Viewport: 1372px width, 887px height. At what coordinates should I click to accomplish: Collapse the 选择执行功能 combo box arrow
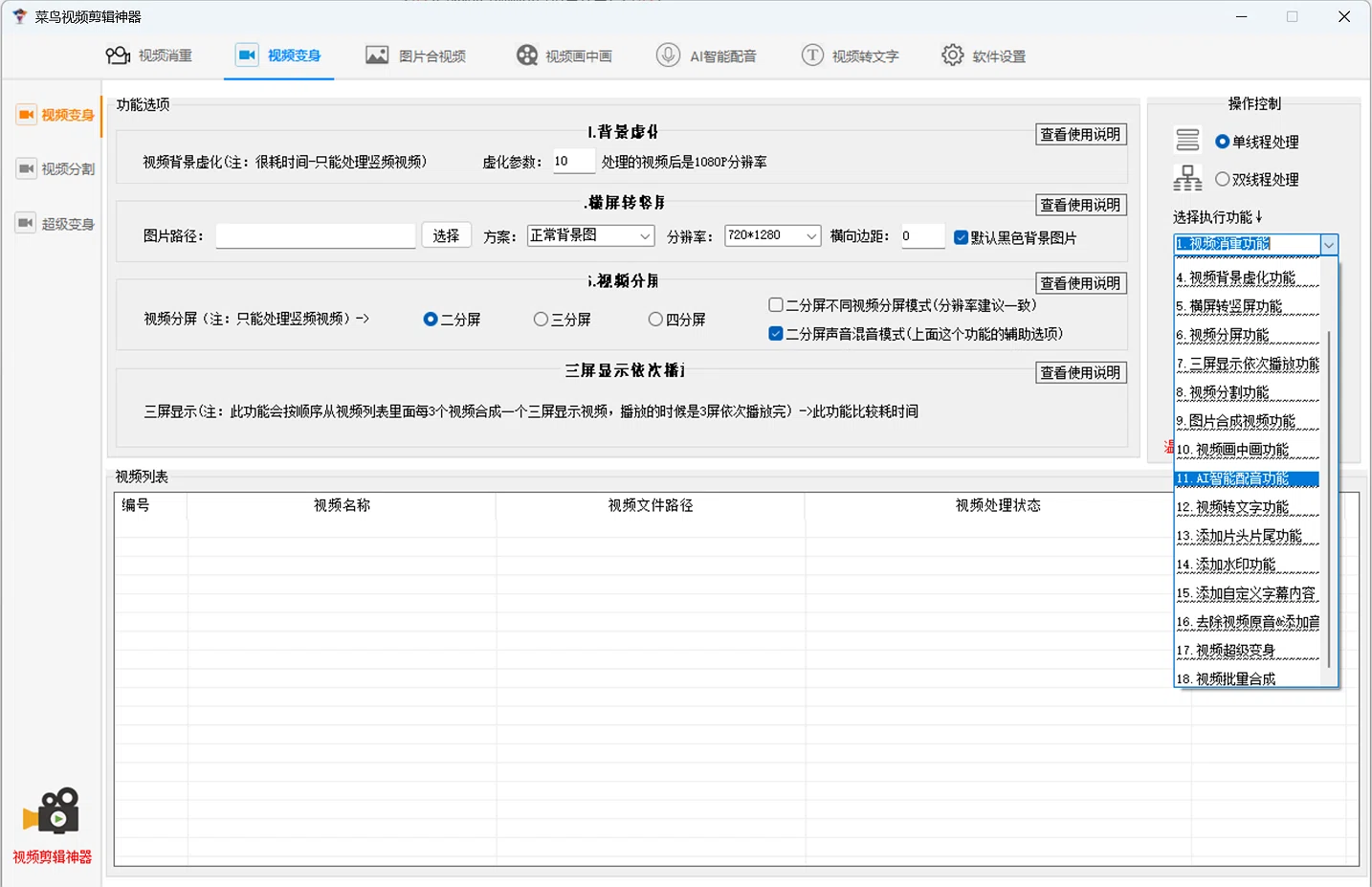[x=1329, y=245]
